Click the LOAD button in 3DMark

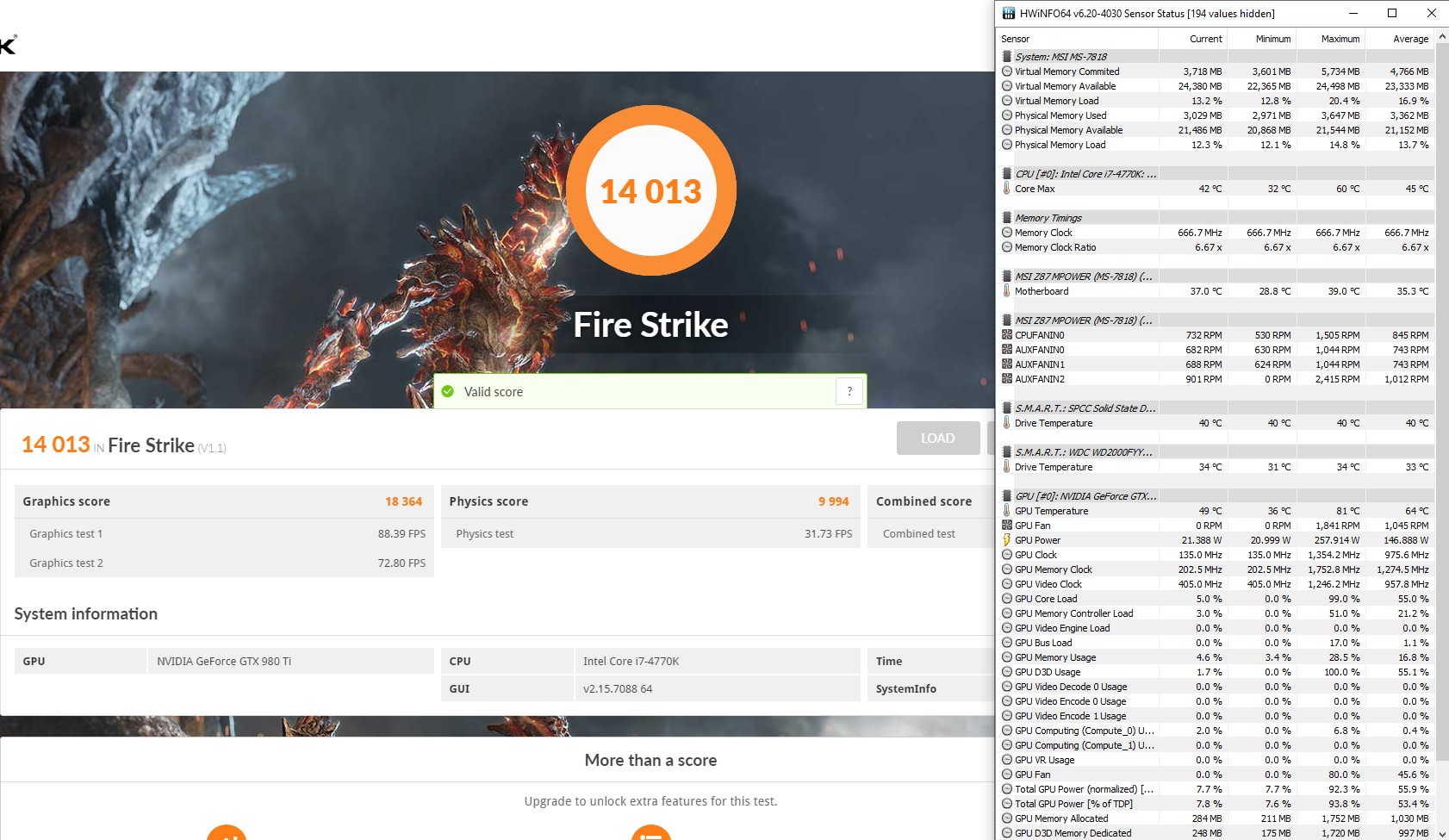point(938,438)
